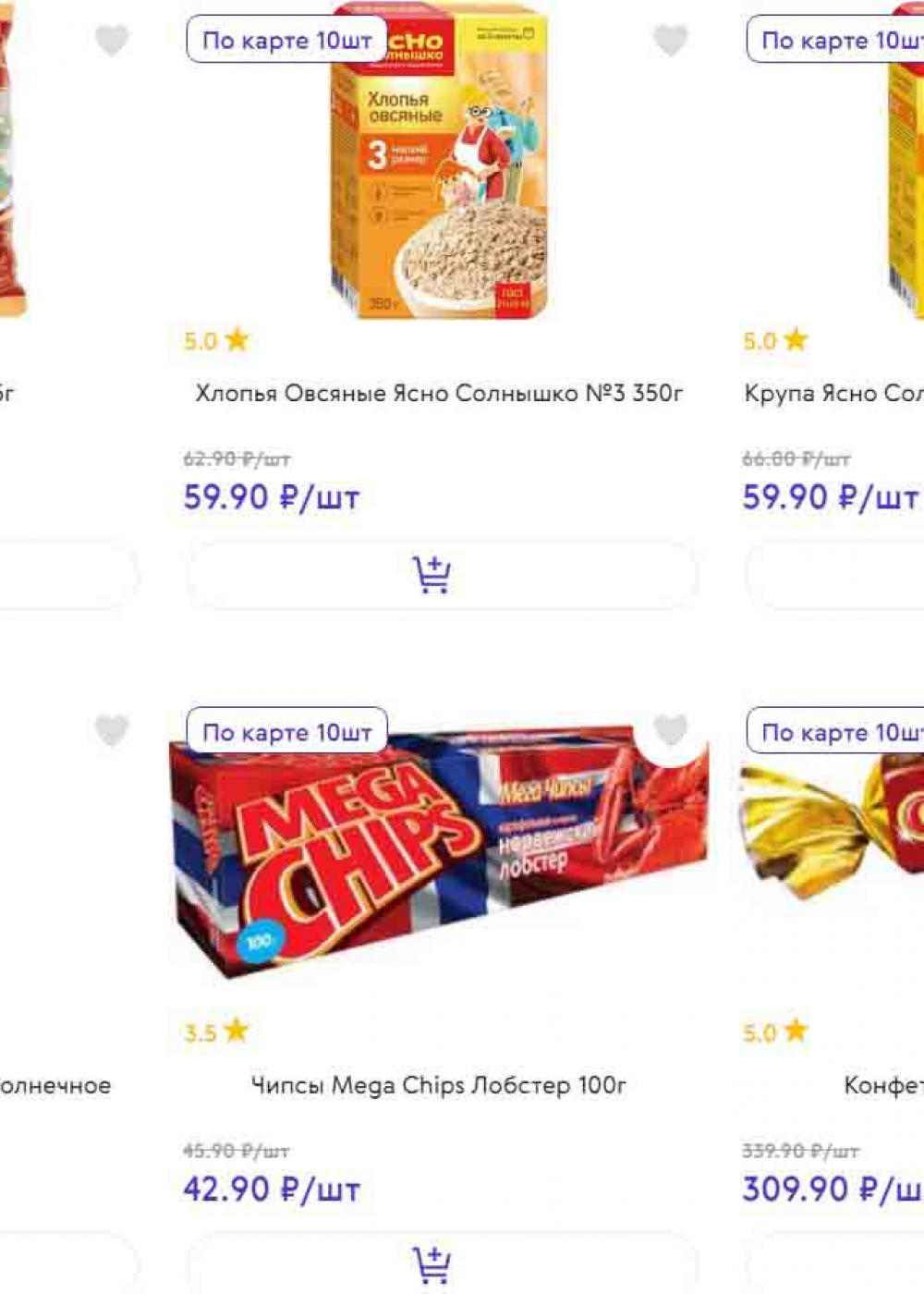
Task: Open the oat flakes box product image
Action: pos(441,162)
